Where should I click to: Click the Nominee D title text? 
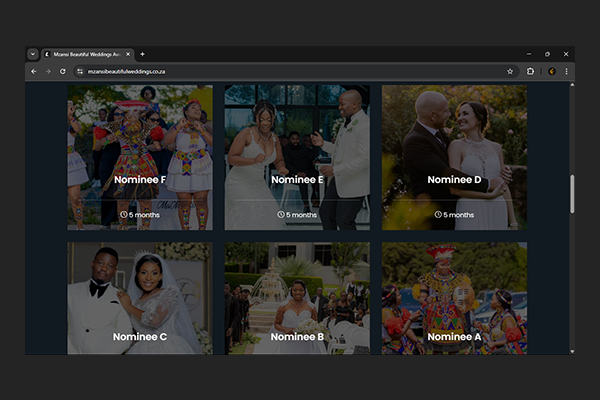click(454, 180)
